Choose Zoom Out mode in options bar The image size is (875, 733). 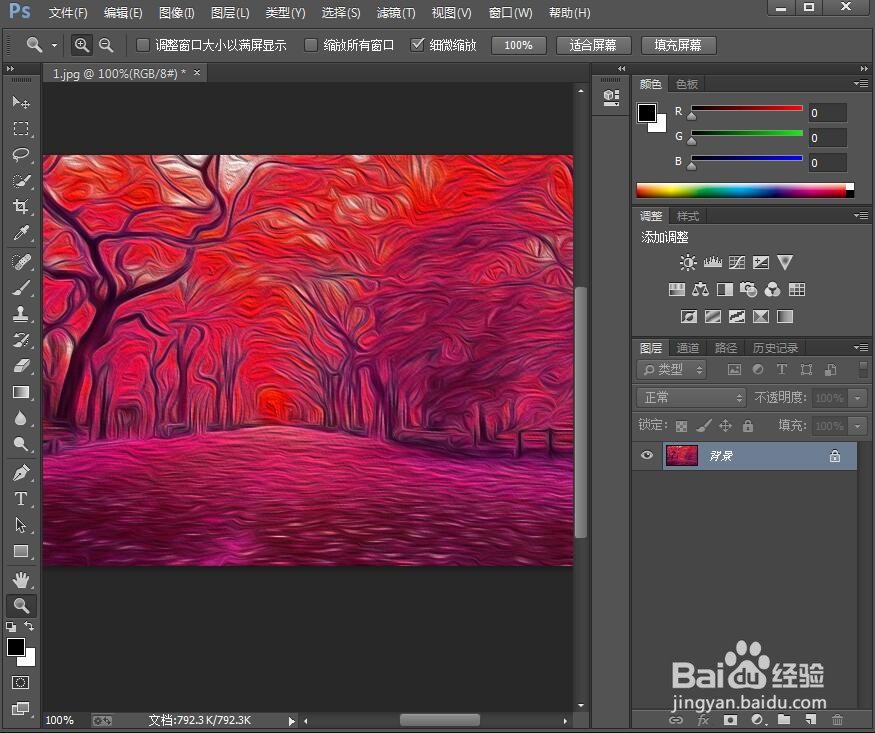click(106, 45)
